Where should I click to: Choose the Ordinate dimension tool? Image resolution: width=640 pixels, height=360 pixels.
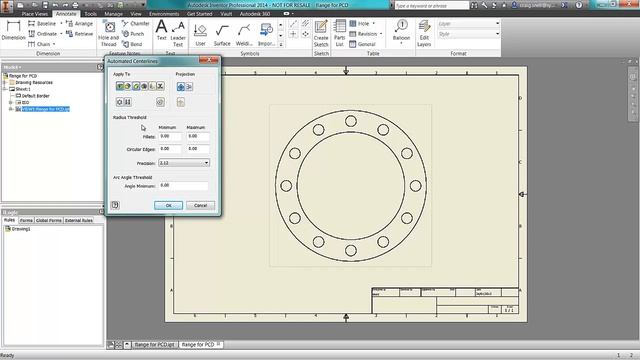(x=42, y=34)
